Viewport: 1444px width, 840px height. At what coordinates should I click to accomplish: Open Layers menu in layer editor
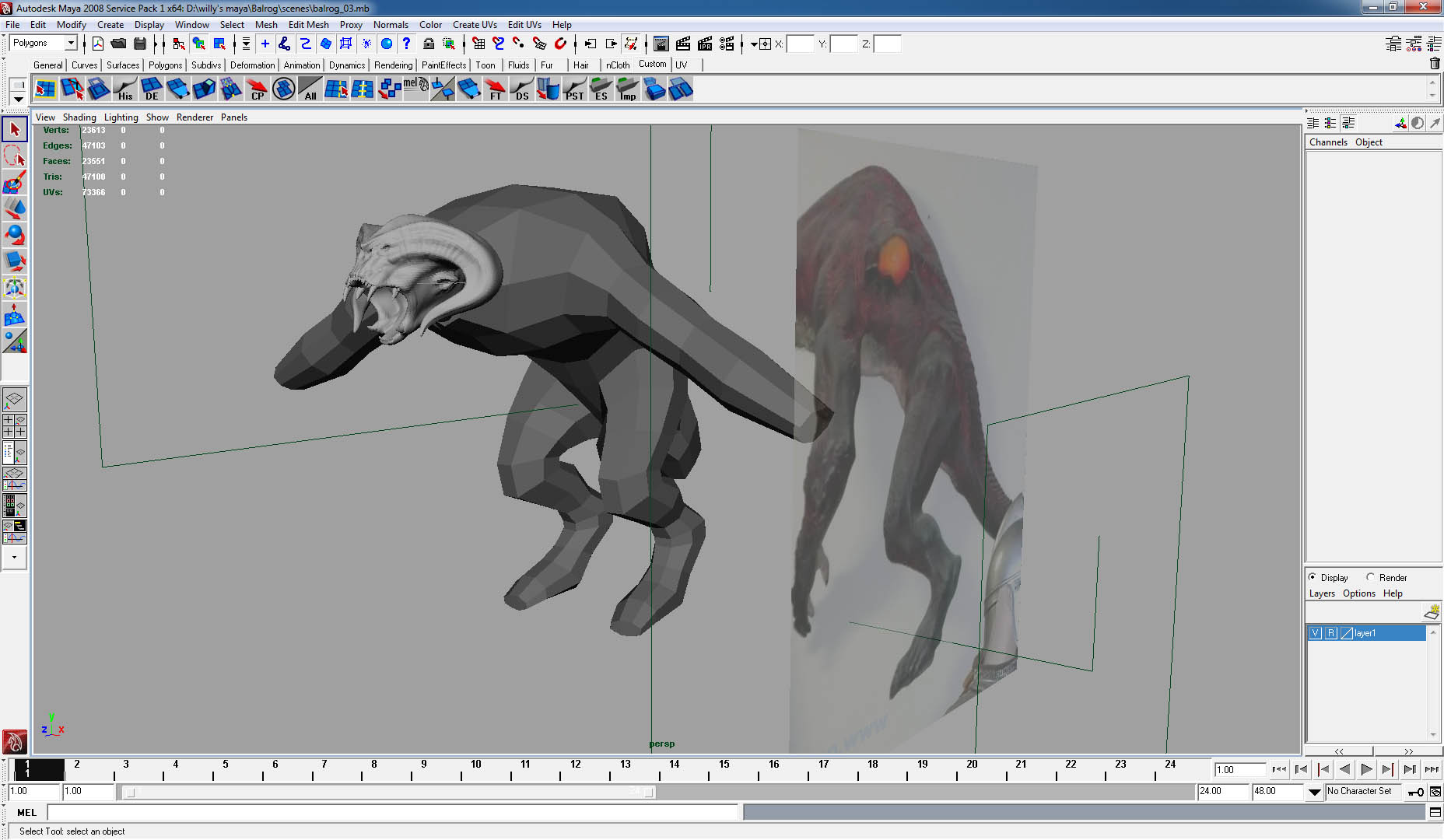[x=1322, y=593]
